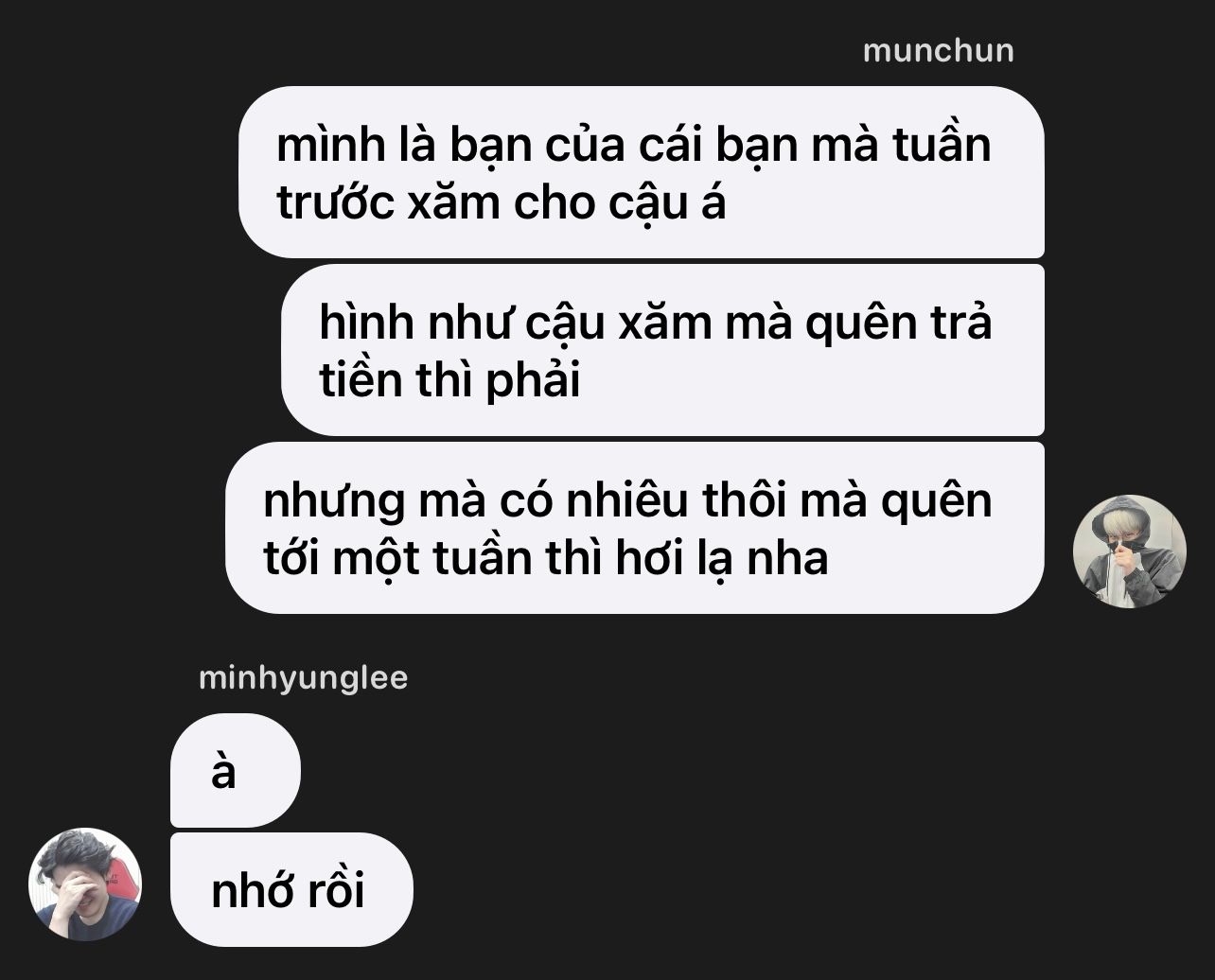Select the short "à" reply bubble
This screenshot has height=980, width=1215.
tap(235, 770)
